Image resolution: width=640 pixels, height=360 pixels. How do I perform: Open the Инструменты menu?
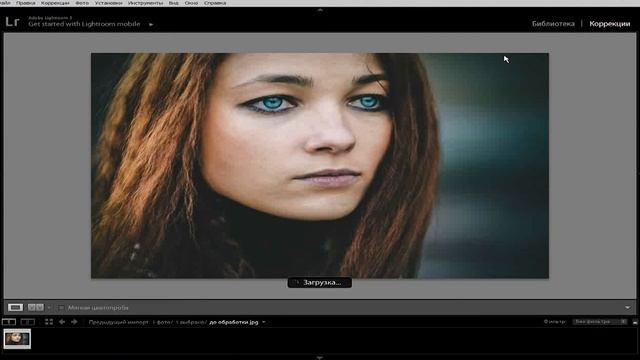coord(145,3)
